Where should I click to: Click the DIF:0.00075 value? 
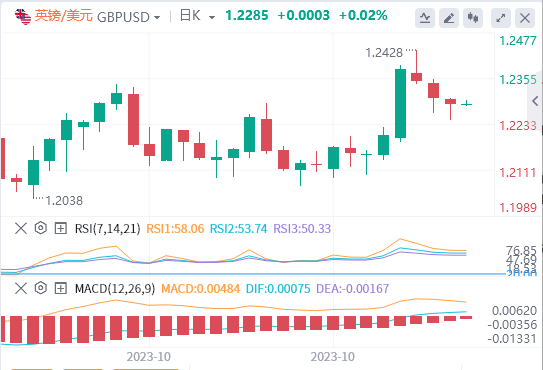(278, 289)
